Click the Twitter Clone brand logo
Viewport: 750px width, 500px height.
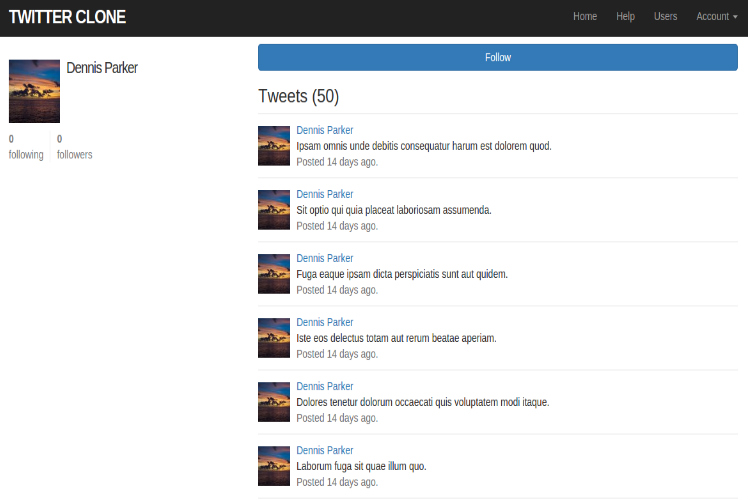coord(67,17)
